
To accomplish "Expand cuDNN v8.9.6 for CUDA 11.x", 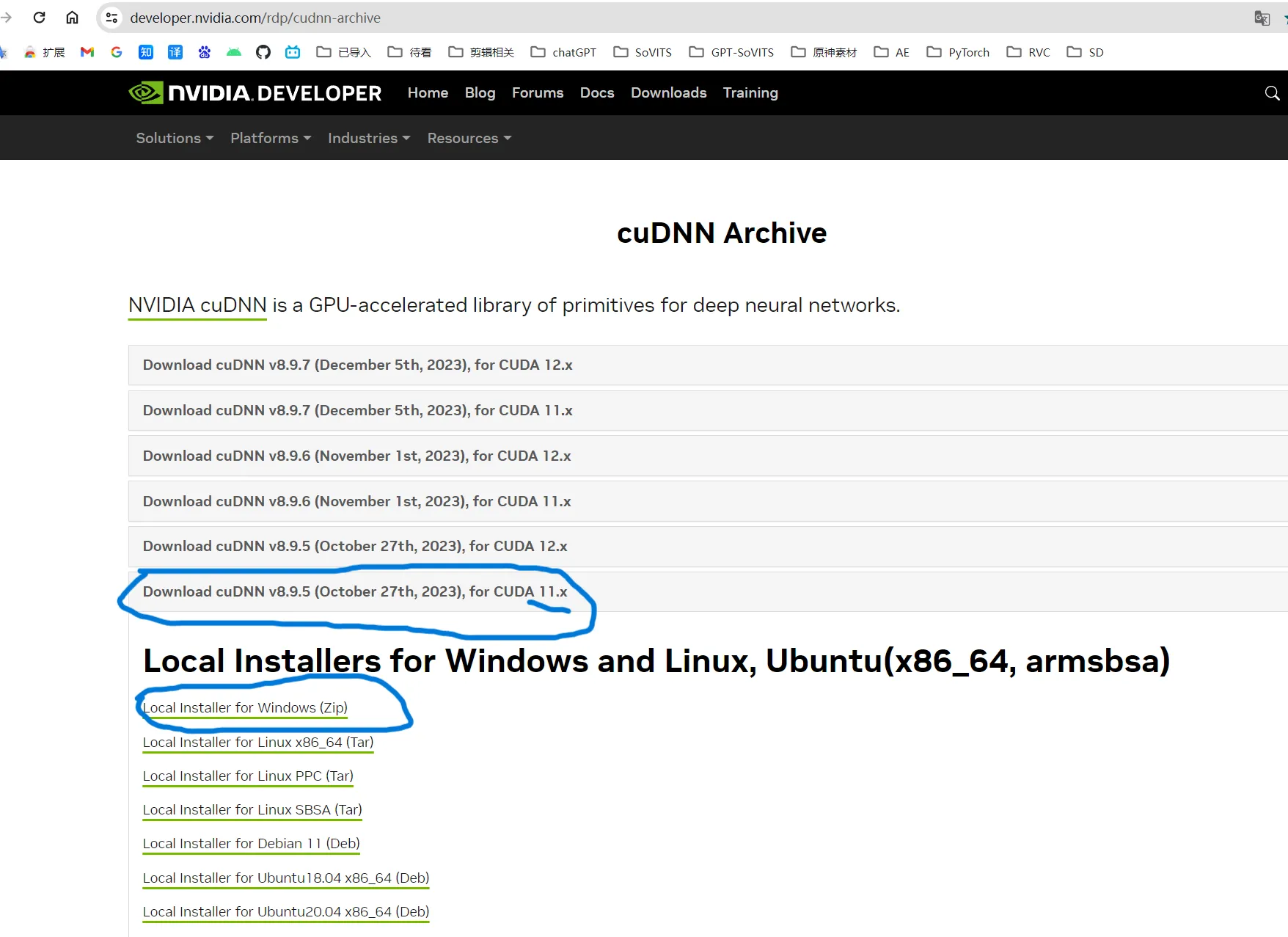I will 708,501.
